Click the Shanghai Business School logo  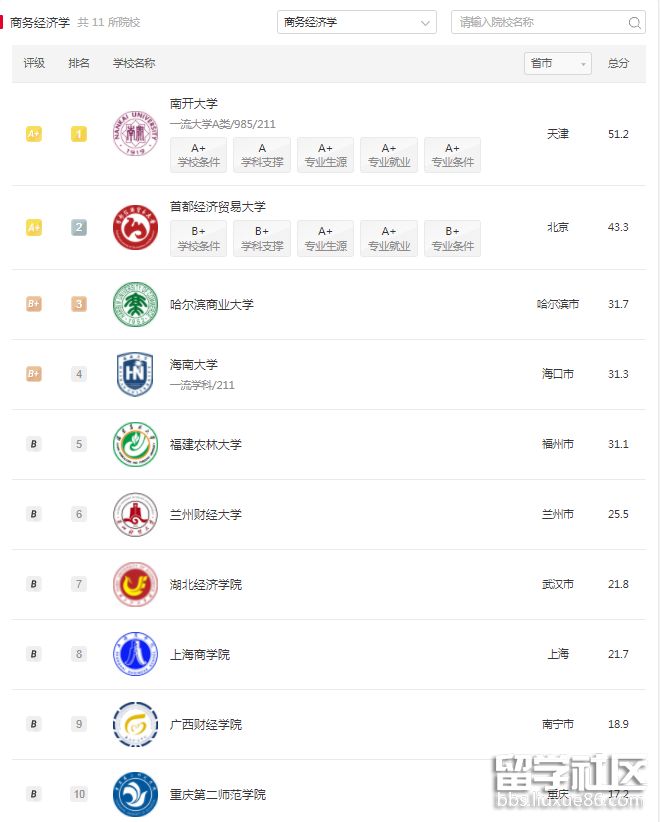tap(135, 654)
